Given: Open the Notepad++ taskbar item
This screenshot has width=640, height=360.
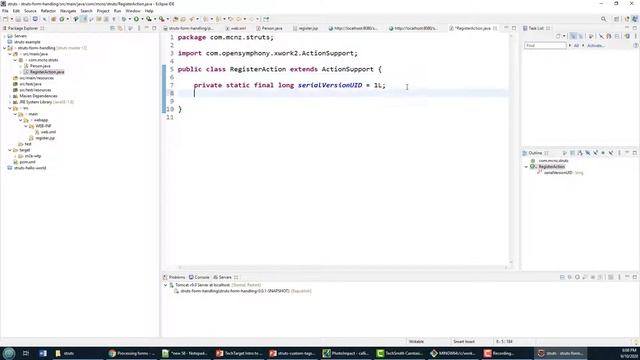Looking at the screenshot, I should coord(185,353).
